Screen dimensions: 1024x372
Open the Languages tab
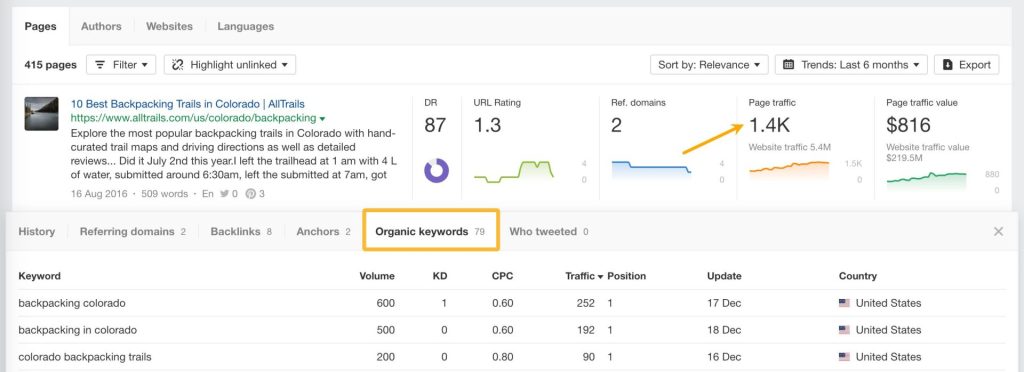[246, 27]
